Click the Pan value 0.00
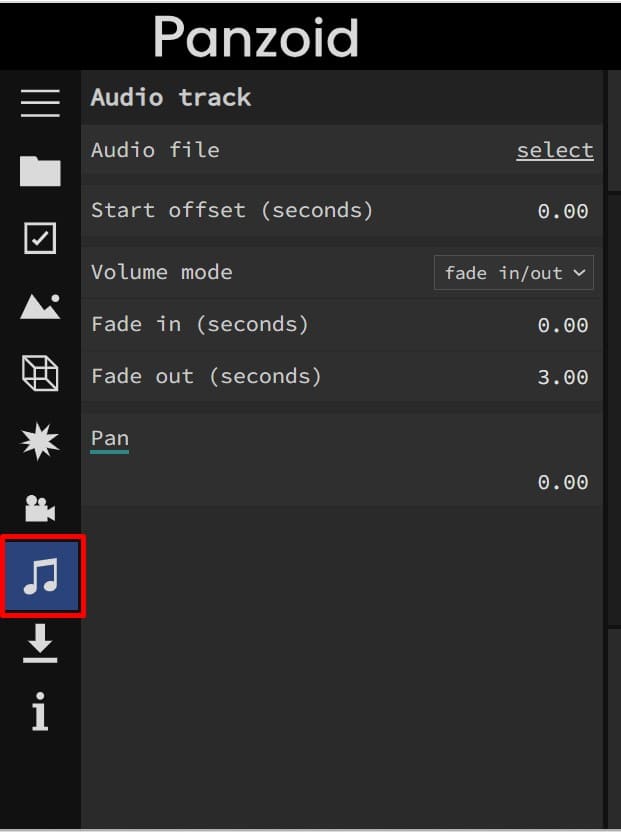Viewport: 621px width, 832px height. tap(563, 482)
